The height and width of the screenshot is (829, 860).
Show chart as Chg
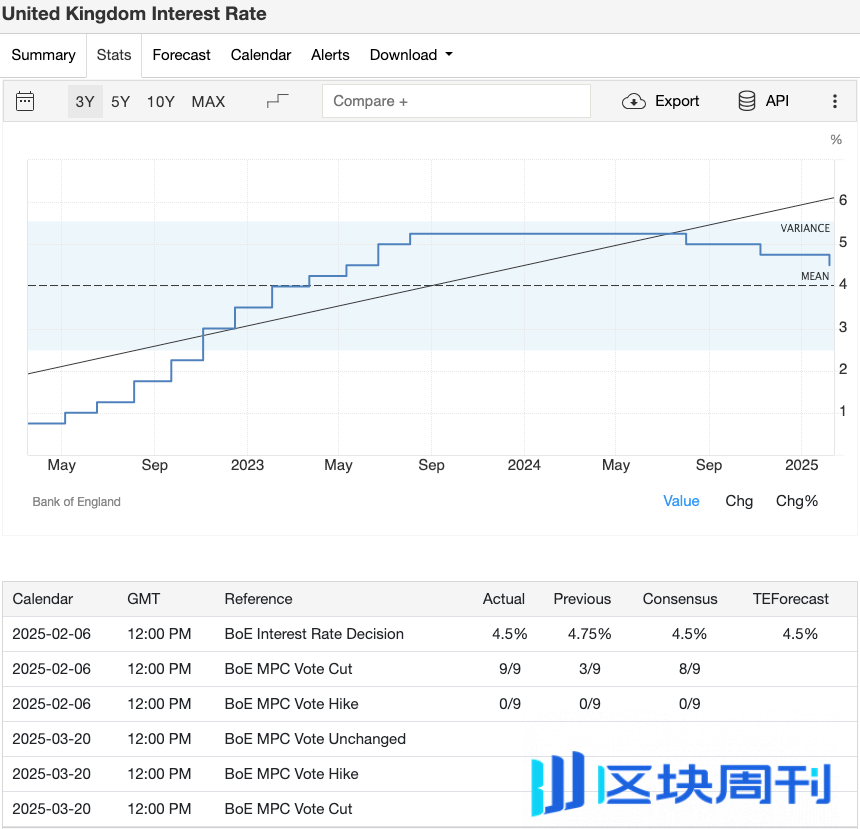739,501
